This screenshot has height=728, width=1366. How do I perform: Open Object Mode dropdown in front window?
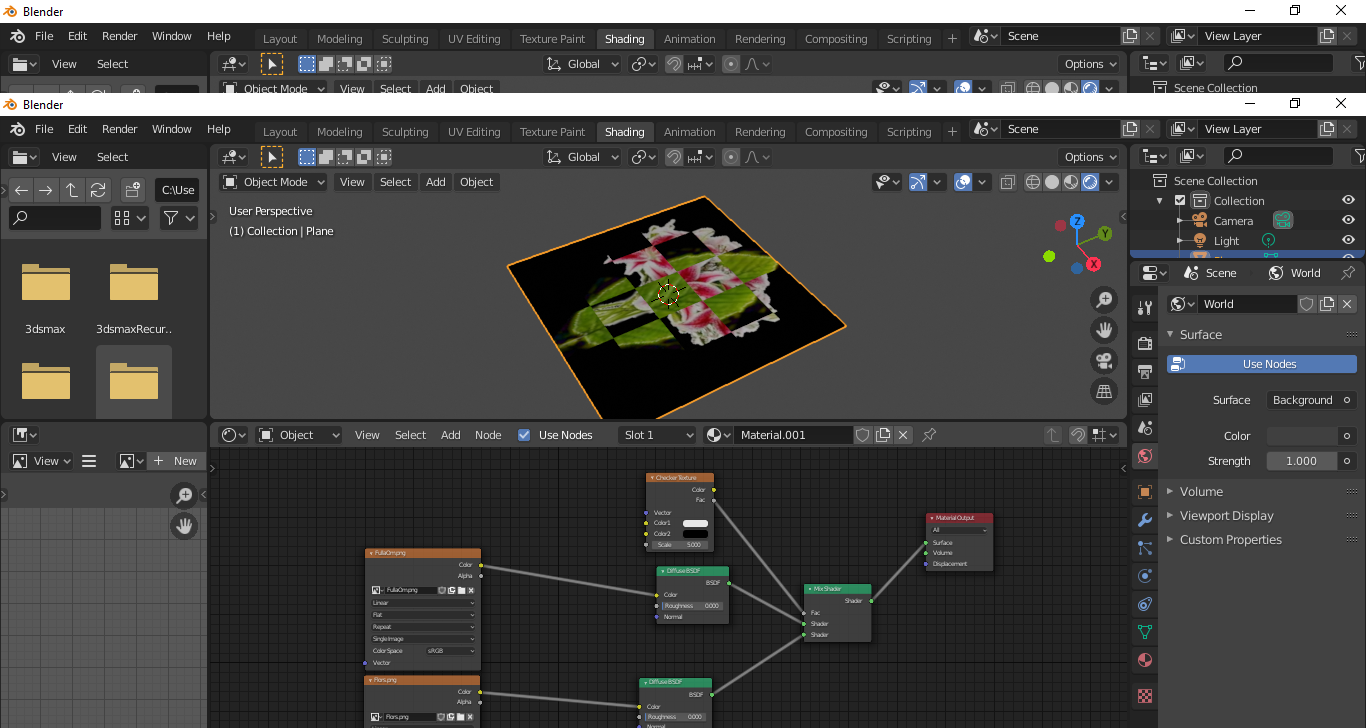click(x=274, y=182)
